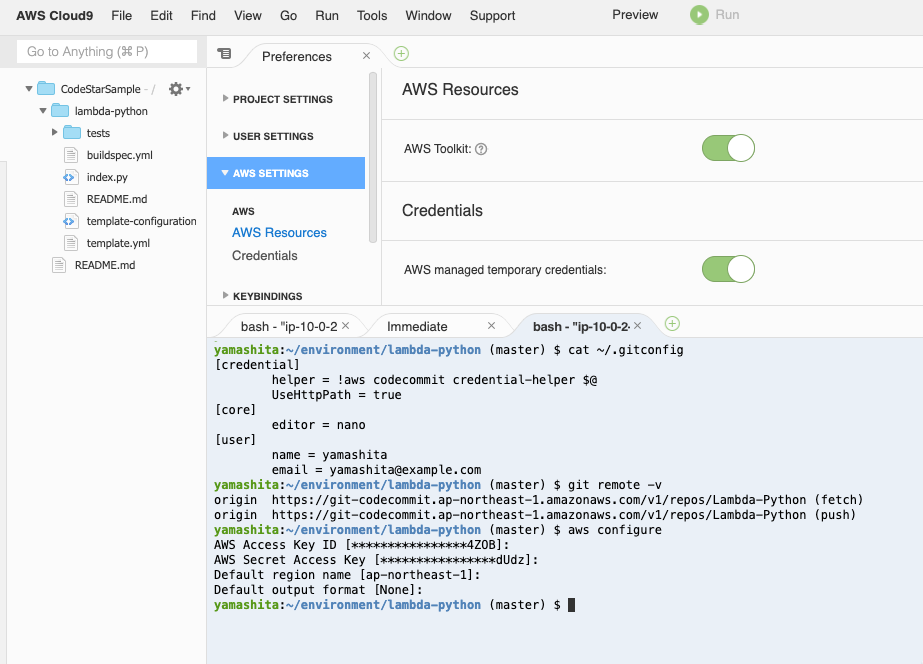Open the Window menu
Screen dimensions: 923x664
(x=428, y=16)
